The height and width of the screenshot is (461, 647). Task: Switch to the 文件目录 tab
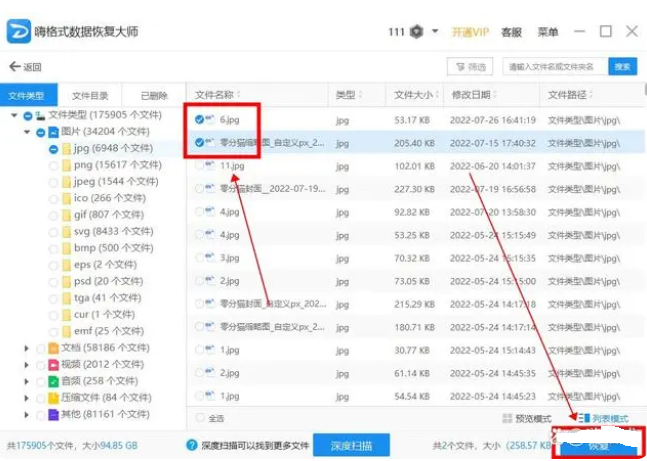click(90, 95)
